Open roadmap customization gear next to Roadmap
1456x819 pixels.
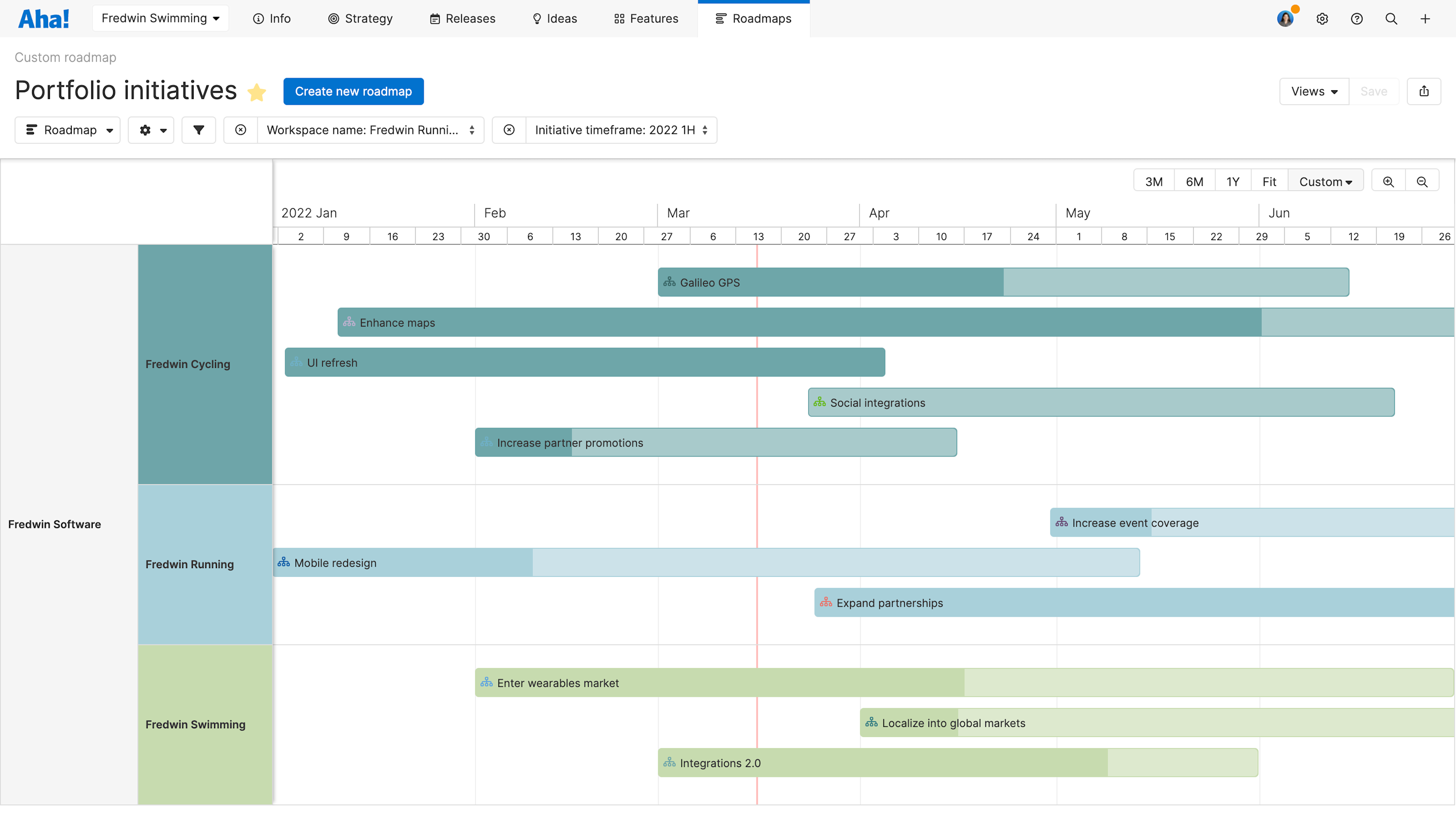coord(150,130)
